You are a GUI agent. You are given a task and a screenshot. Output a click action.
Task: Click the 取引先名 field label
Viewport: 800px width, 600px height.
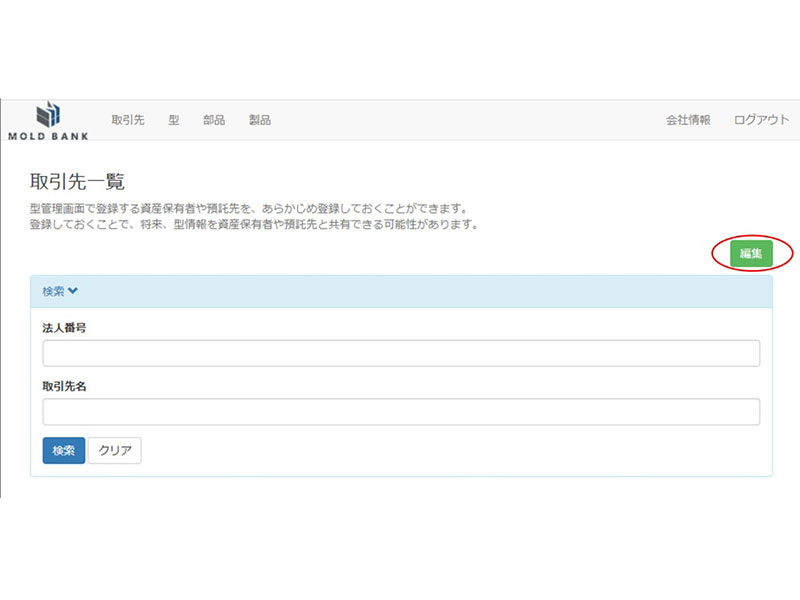(64, 386)
